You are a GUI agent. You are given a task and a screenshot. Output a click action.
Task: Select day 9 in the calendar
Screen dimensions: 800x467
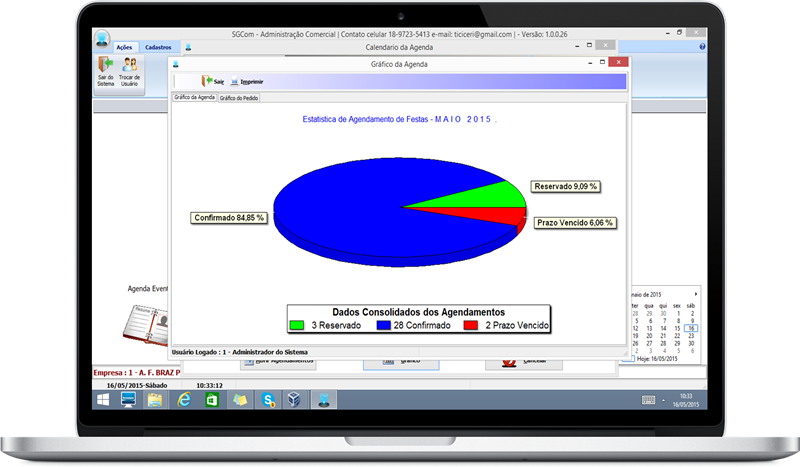tap(692, 321)
